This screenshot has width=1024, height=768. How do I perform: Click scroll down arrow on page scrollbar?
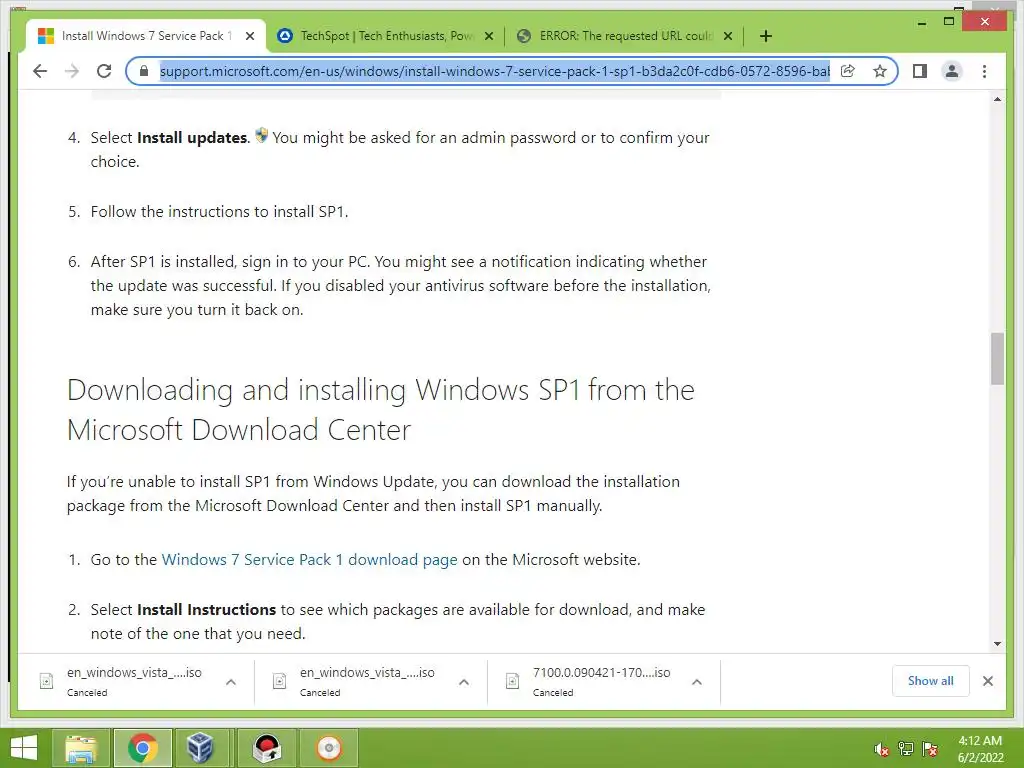pyautogui.click(x=997, y=644)
